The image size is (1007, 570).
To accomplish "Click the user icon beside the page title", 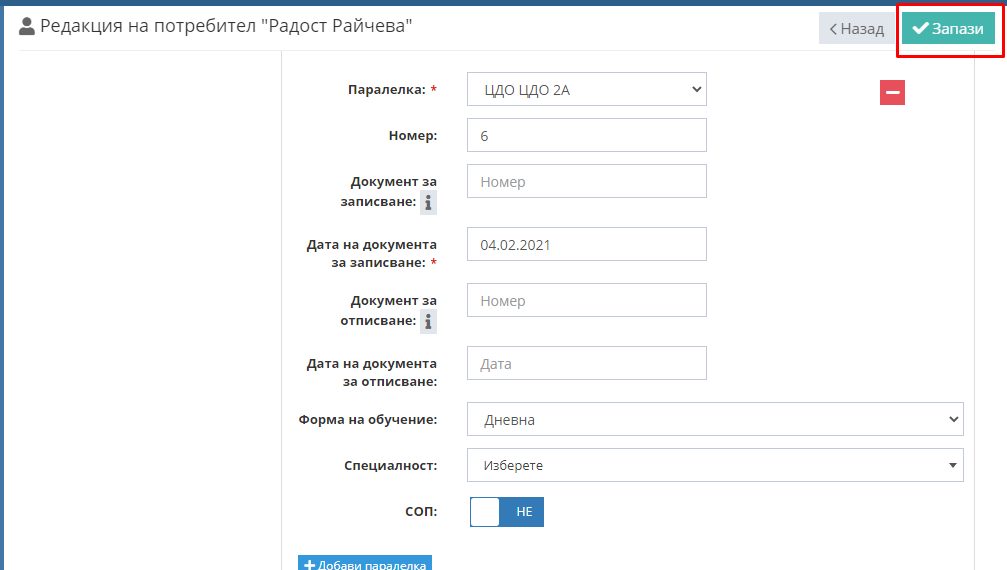I will tap(27, 26).
